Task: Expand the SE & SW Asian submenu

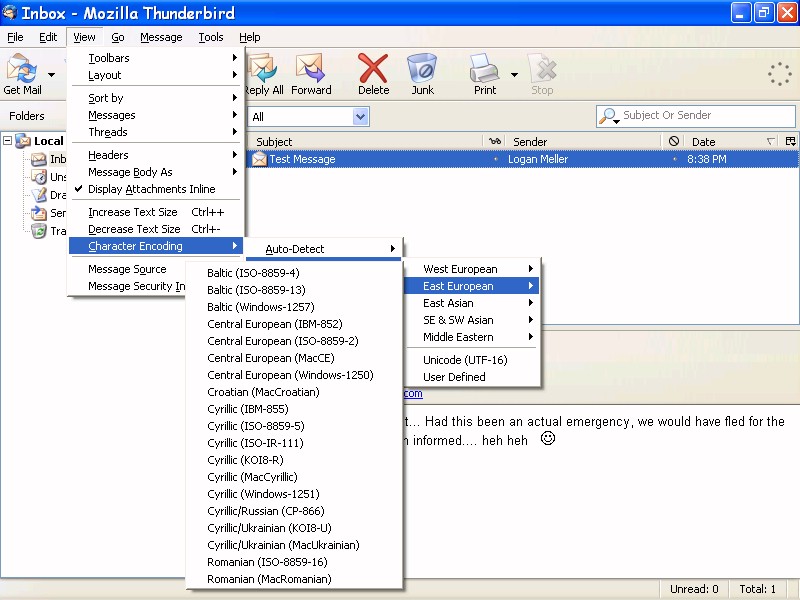Action: point(472,320)
